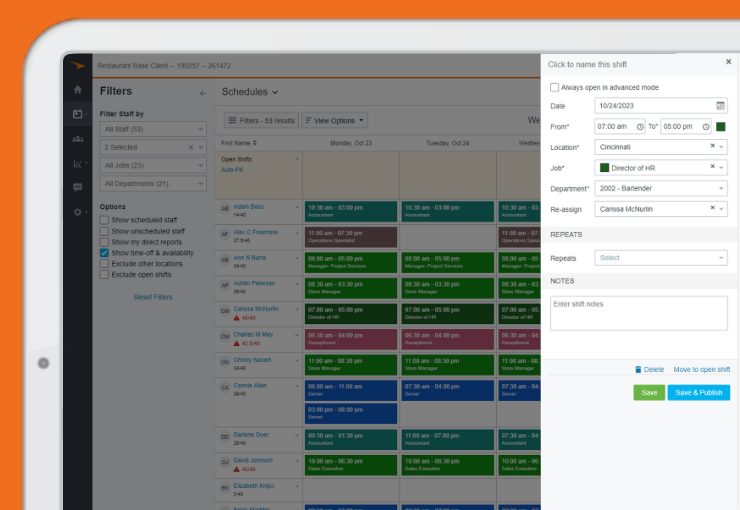Check Show unscheduled staff option

(104, 231)
